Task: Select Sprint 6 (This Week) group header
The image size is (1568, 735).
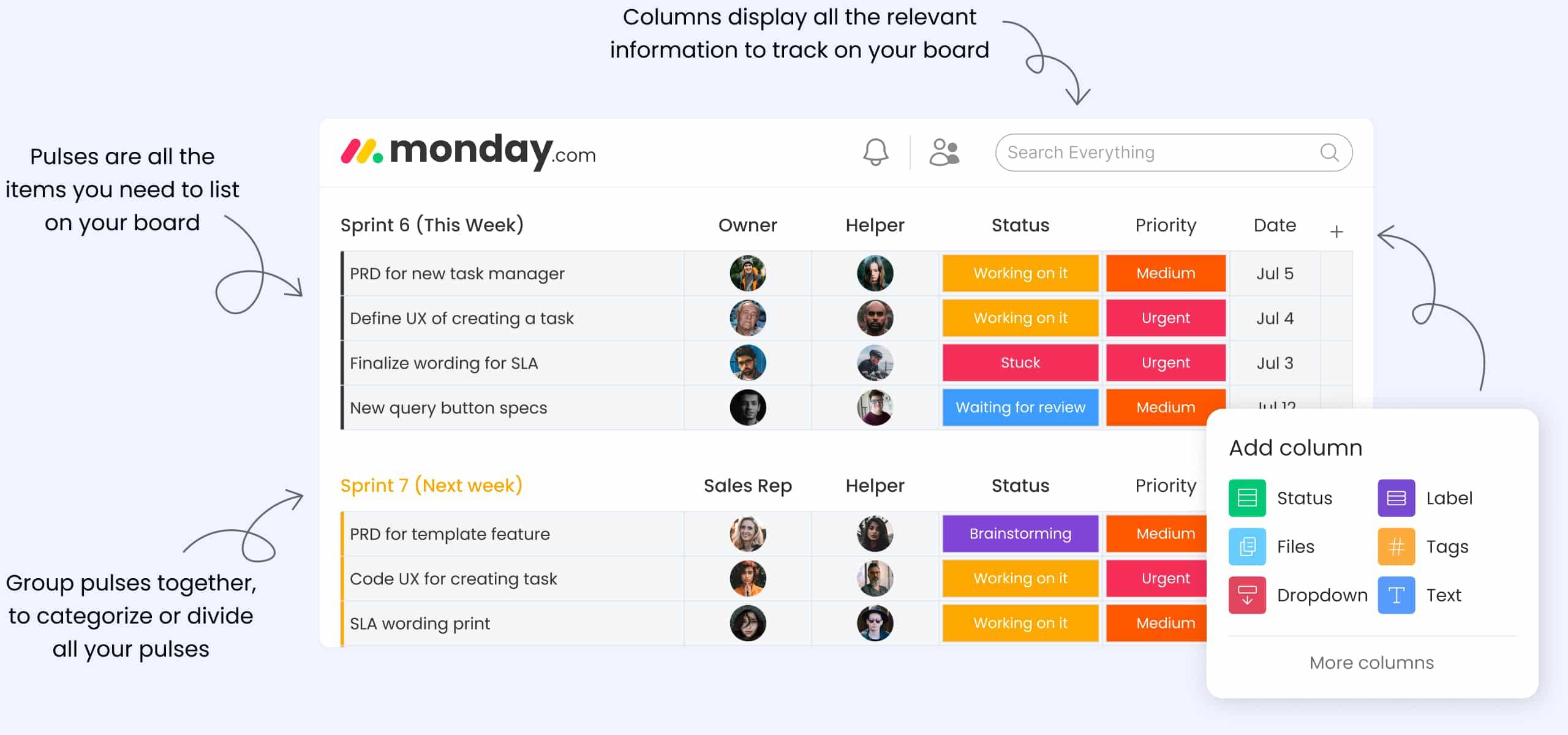Action: click(x=432, y=225)
